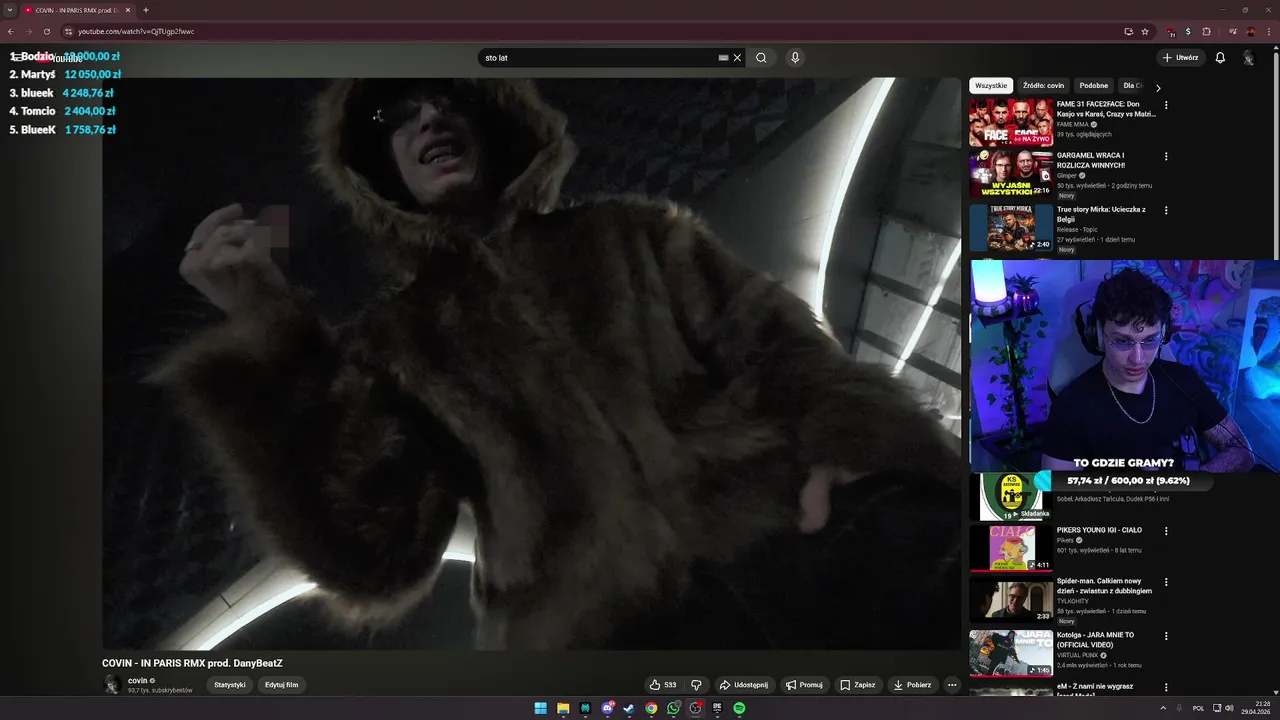1280x720 pixels.
Task: Open Windows Start menu
Action: pyautogui.click(x=541, y=708)
